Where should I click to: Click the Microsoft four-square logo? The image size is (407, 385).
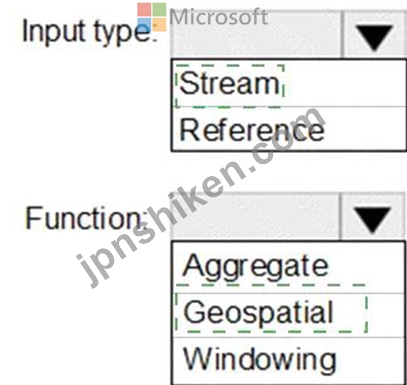pos(152,17)
